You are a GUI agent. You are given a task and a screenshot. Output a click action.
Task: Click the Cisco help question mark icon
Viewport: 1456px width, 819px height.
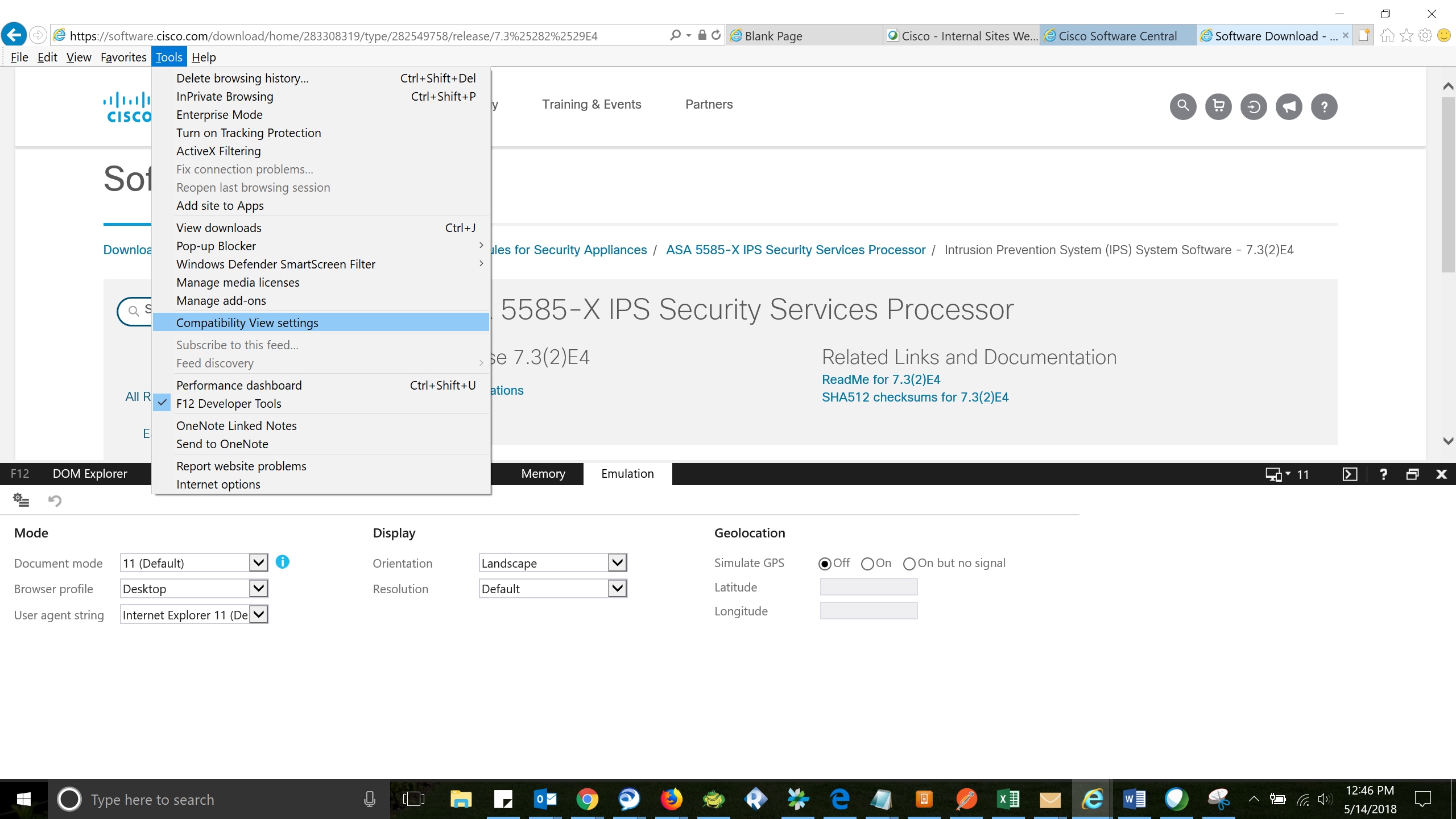1324,106
